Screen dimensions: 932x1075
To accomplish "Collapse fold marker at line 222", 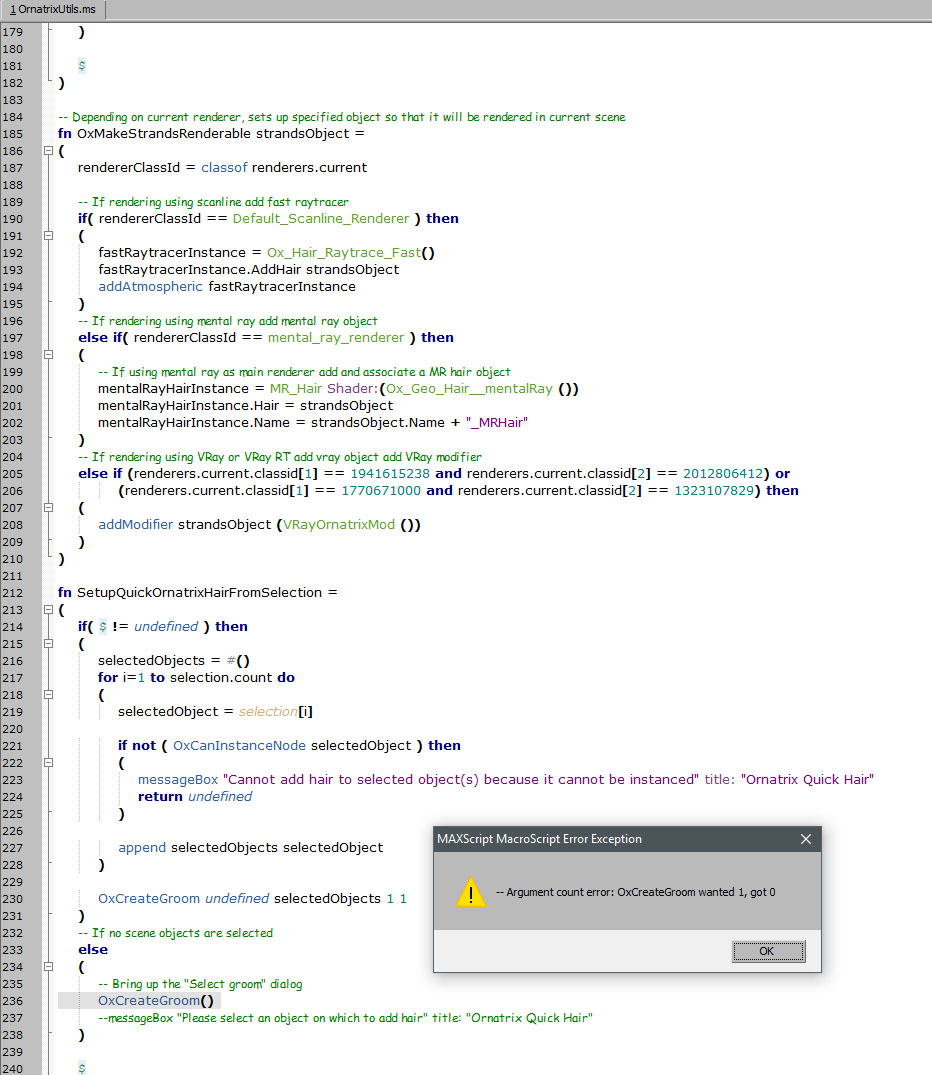I will coord(47,762).
